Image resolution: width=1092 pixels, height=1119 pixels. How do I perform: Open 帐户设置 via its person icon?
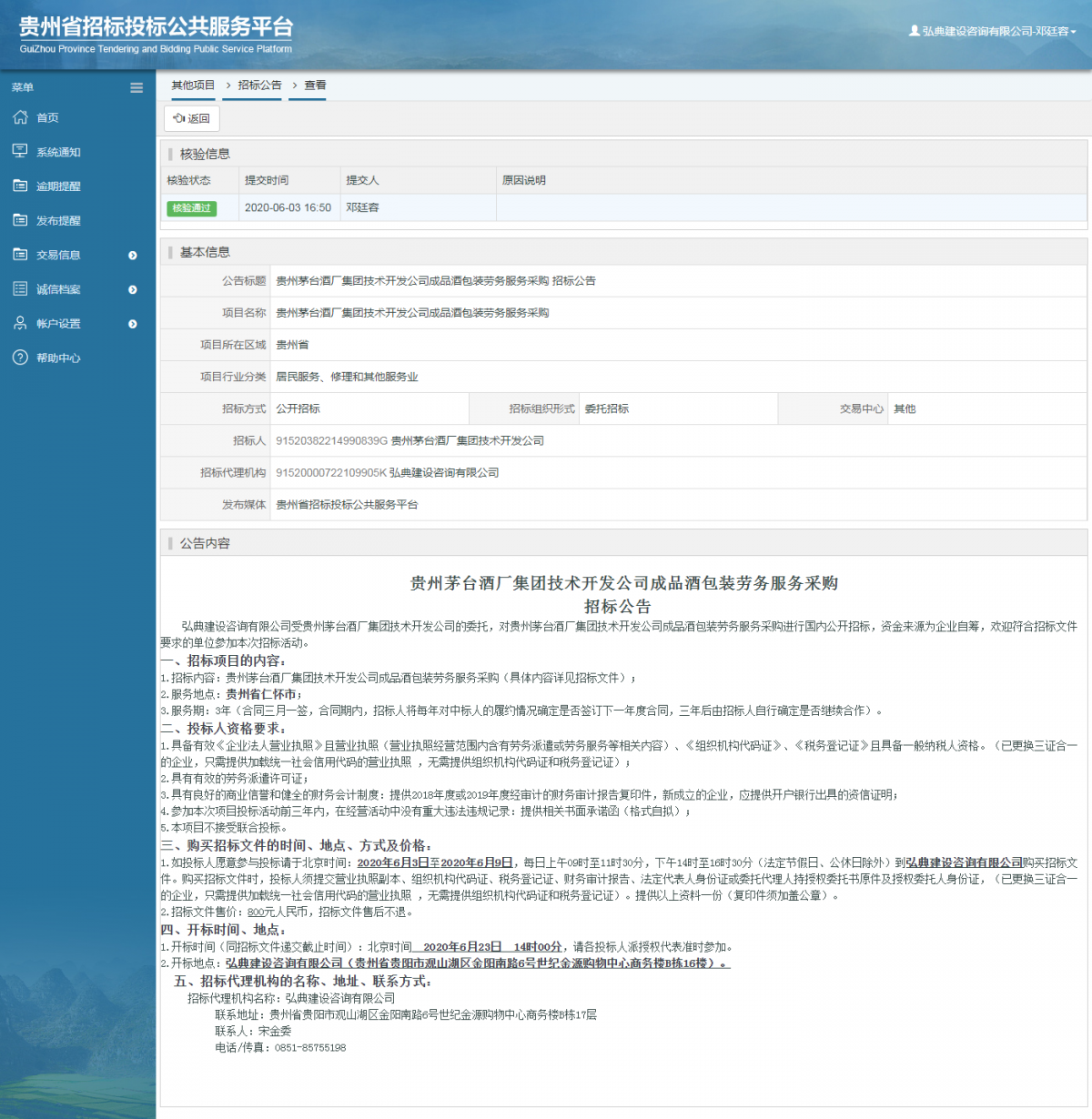click(20, 323)
